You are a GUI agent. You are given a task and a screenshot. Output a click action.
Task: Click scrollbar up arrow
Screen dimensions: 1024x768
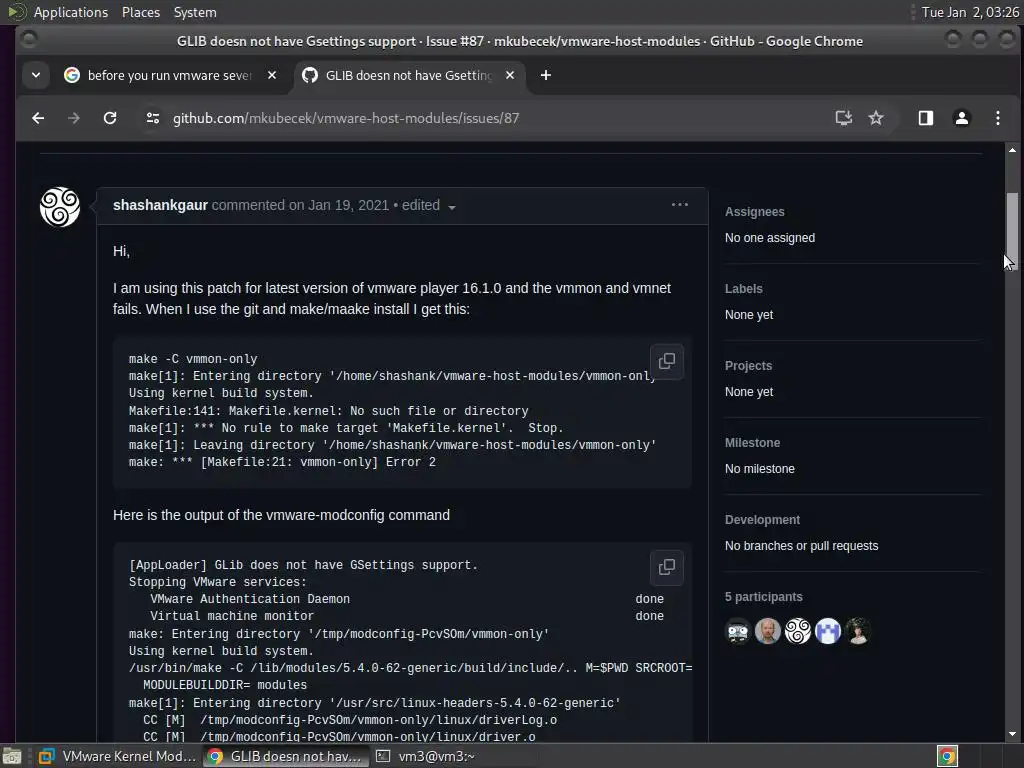pyautogui.click(x=1012, y=151)
